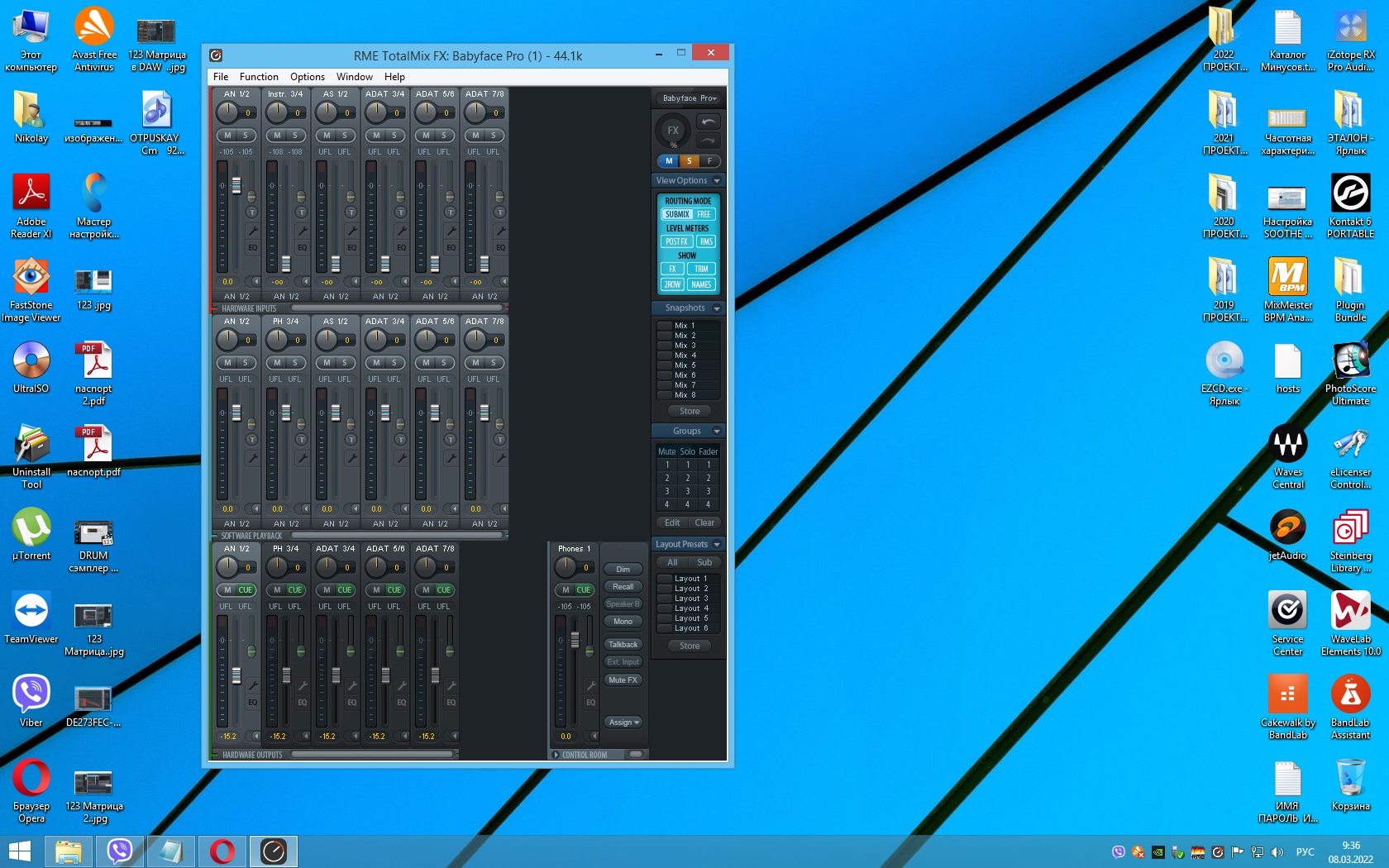
Task: Open Viber from the taskbar
Action: [120, 851]
